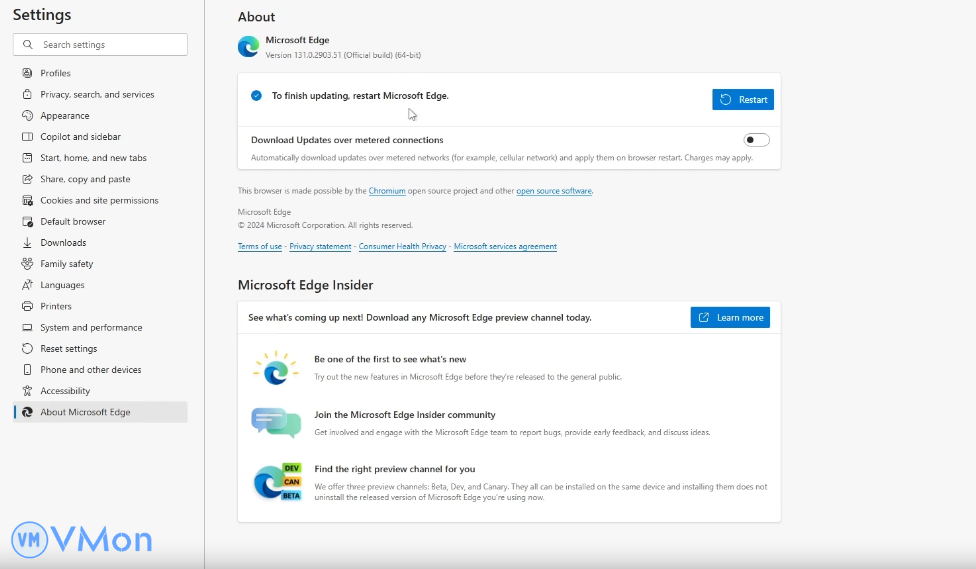
Task: Go to System and performance settings
Action: click(x=91, y=328)
